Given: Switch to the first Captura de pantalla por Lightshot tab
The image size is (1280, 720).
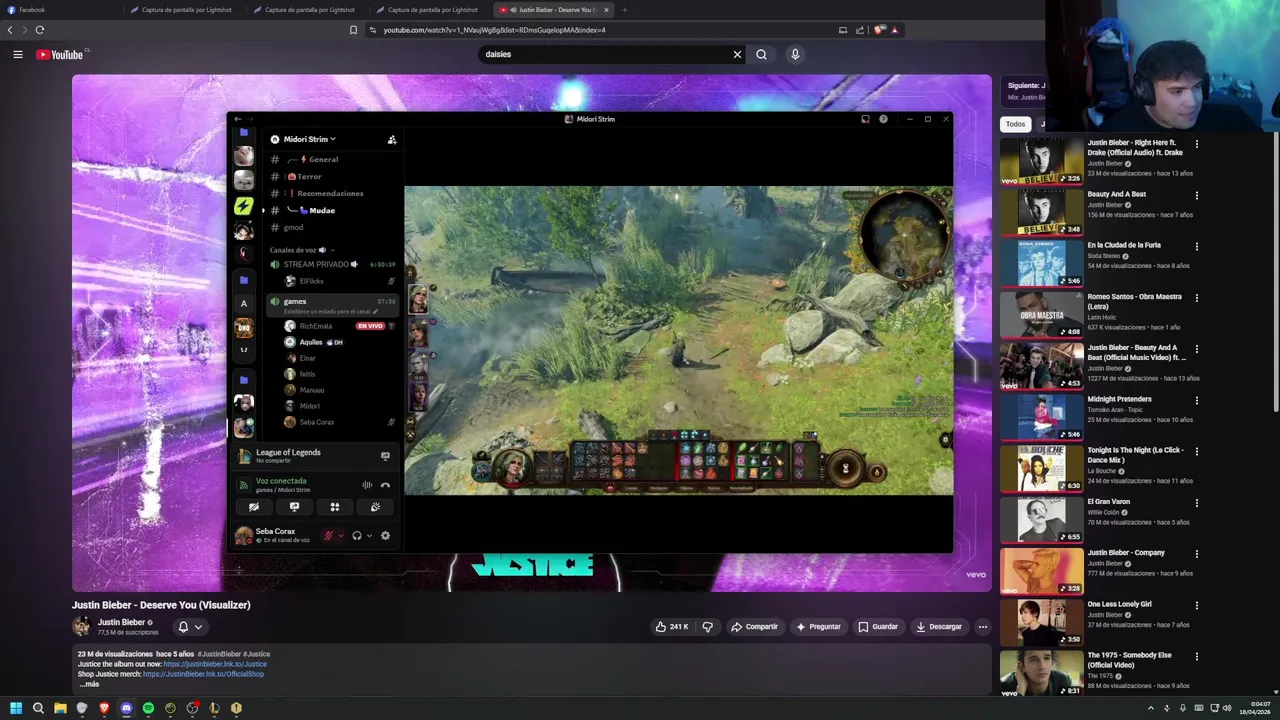Looking at the screenshot, I should pos(185,10).
